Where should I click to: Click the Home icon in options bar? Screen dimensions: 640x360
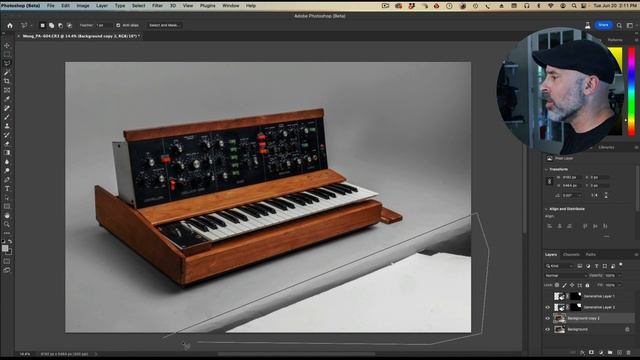tap(10, 25)
